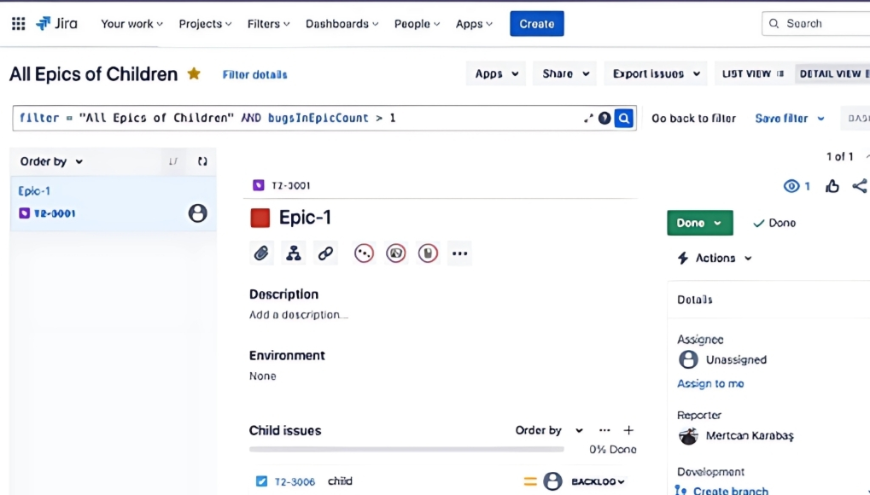Open the Dashboards menu
Image resolution: width=870 pixels, height=495 pixels.
tap(342, 24)
